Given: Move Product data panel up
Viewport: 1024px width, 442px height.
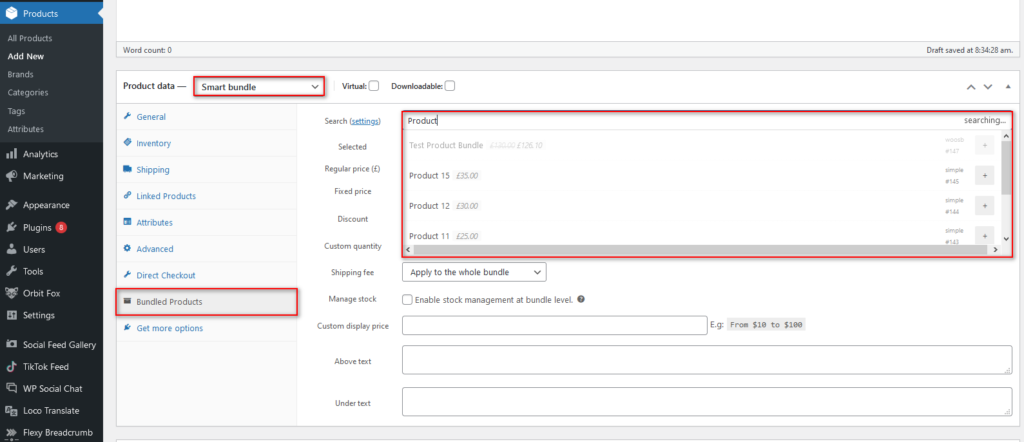Looking at the screenshot, I should click(970, 87).
